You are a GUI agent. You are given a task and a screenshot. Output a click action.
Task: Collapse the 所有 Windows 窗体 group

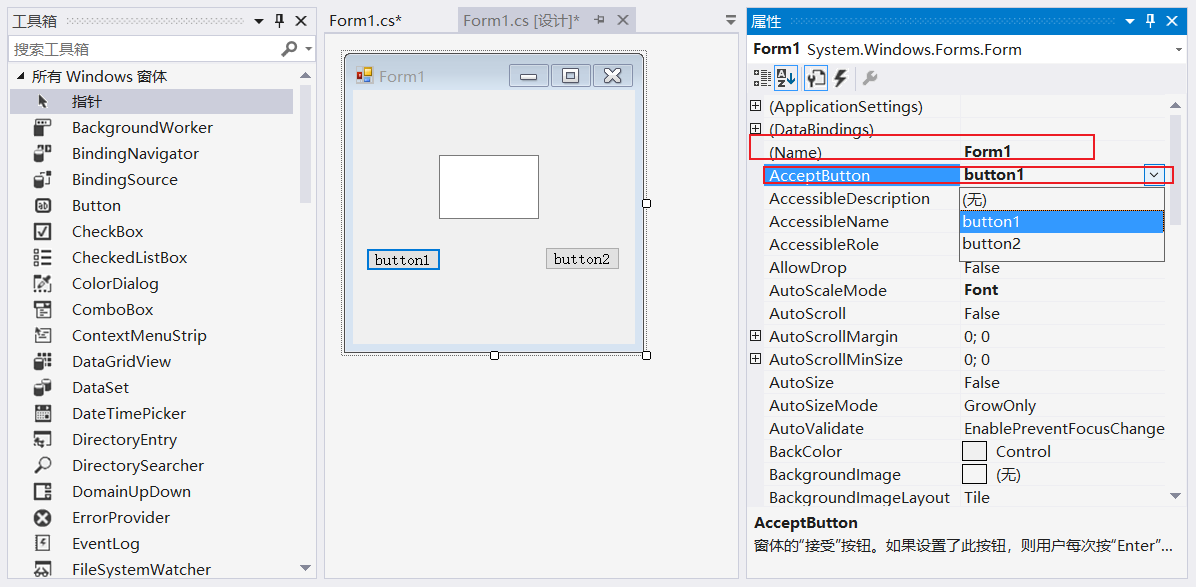click(x=21, y=76)
